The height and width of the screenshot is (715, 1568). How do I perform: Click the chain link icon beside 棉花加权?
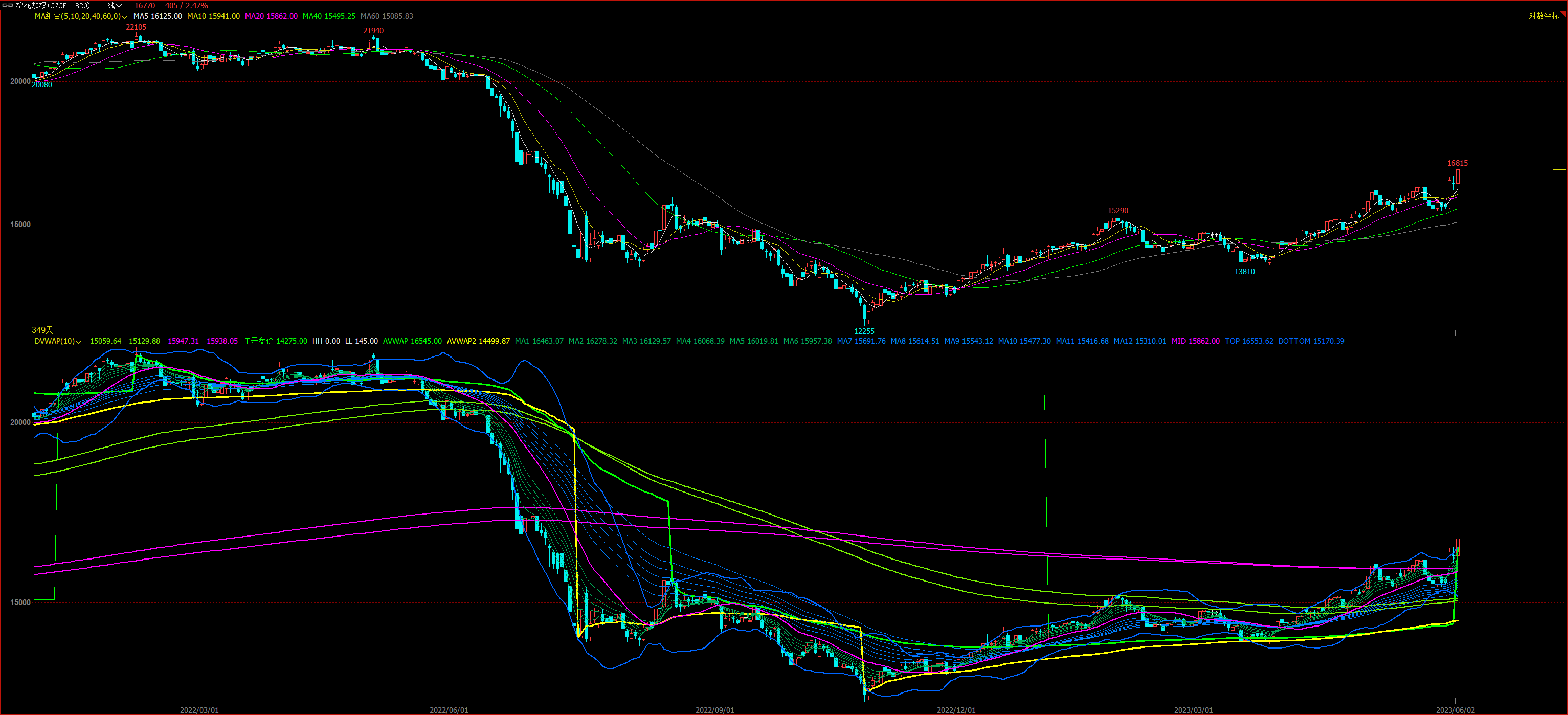8,6
